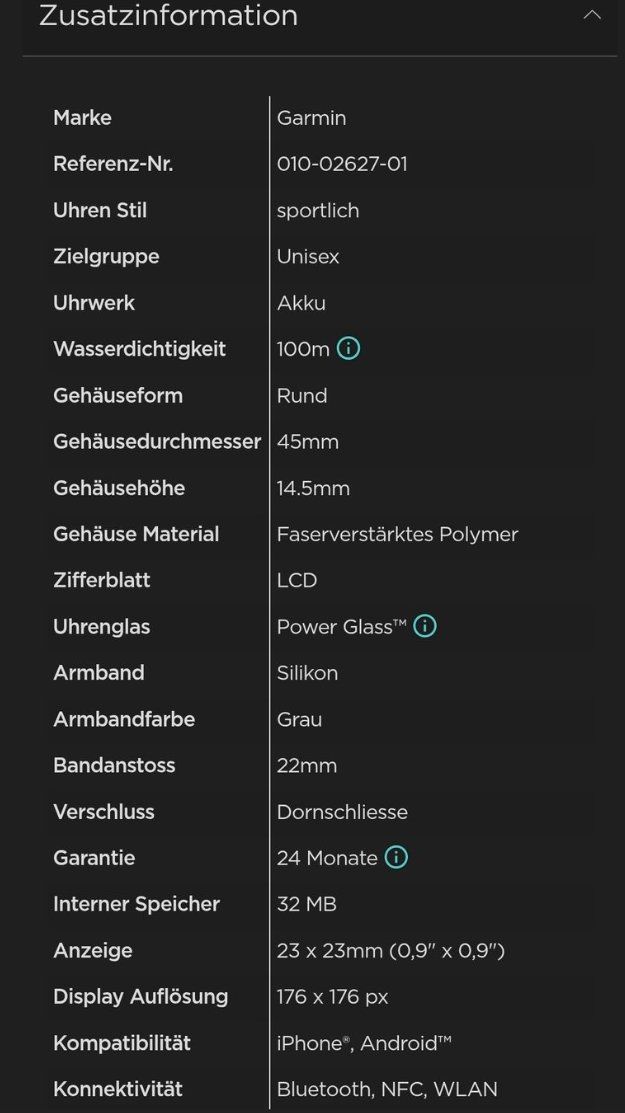Click the sportlich Uhren Stil value
The width and height of the screenshot is (625, 1113).
(x=318, y=211)
